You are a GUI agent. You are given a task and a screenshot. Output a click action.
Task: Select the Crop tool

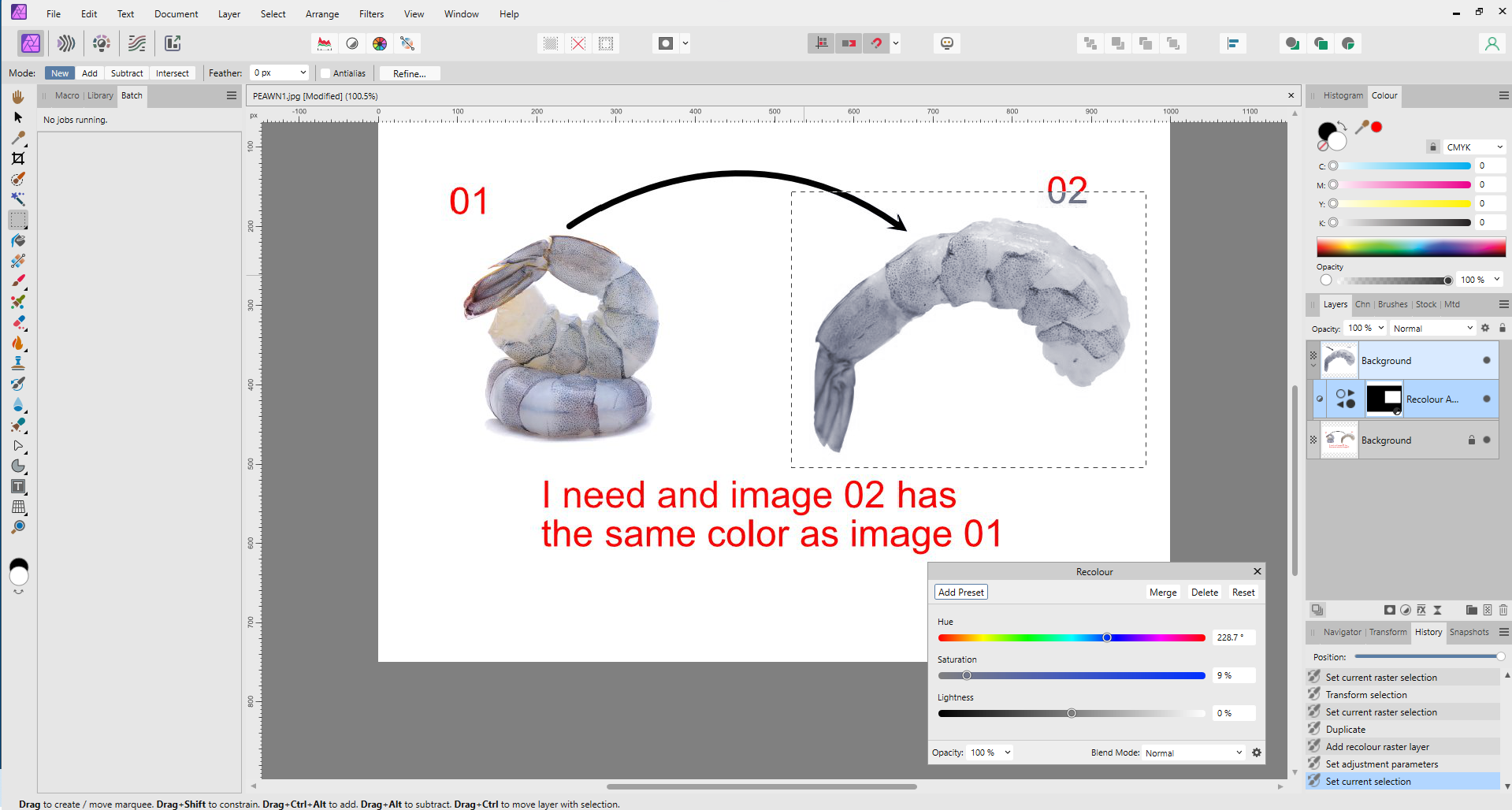click(18, 158)
